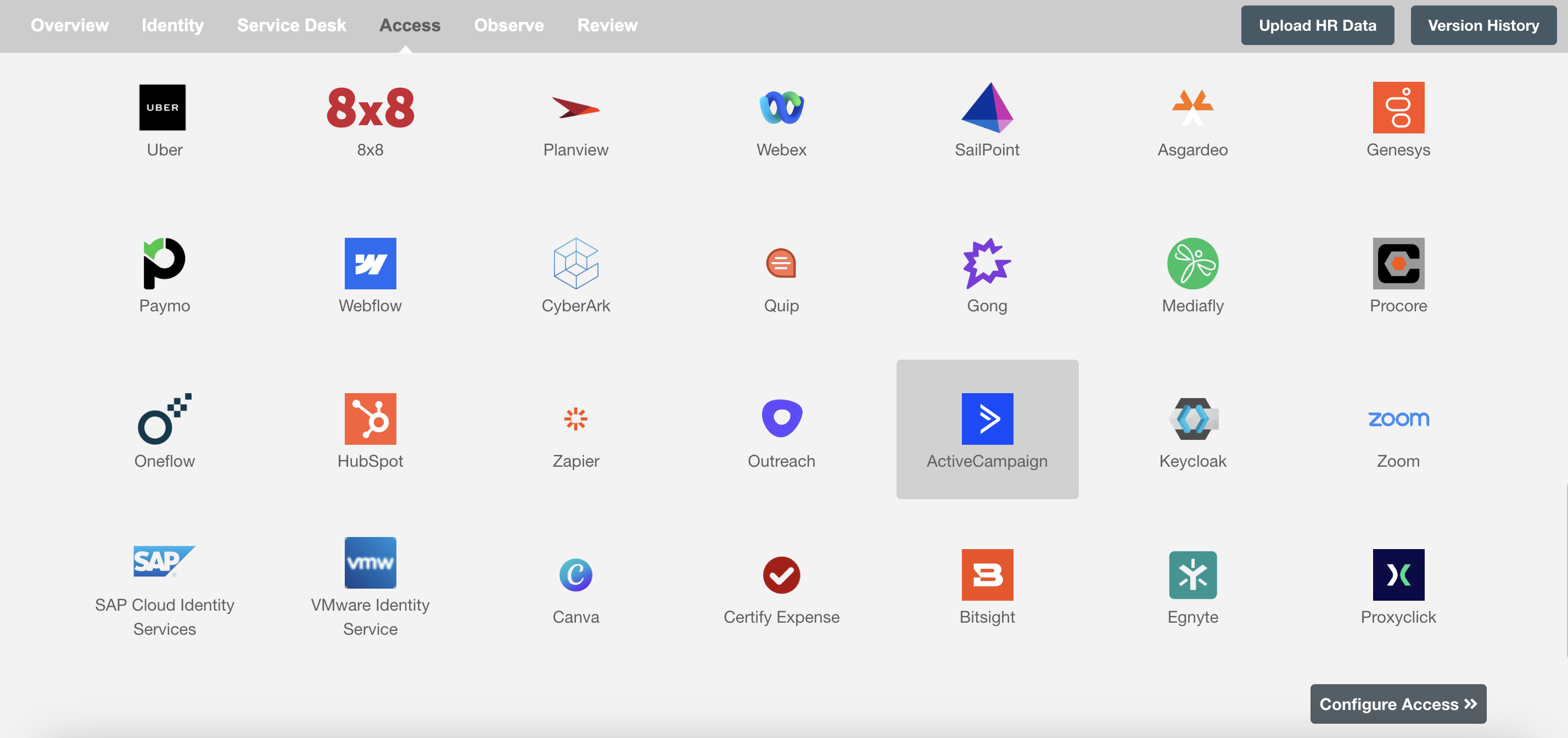1568x738 pixels.
Task: Toggle the Overview navigation item
Action: click(x=69, y=25)
